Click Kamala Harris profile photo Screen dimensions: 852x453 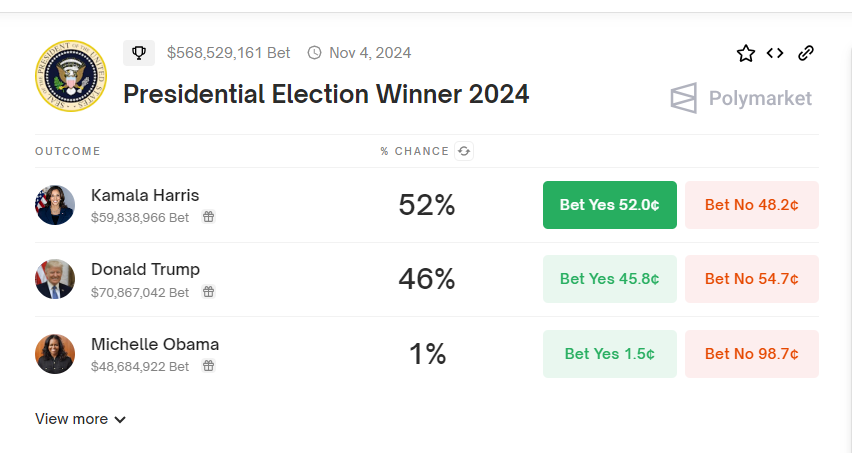tap(55, 205)
